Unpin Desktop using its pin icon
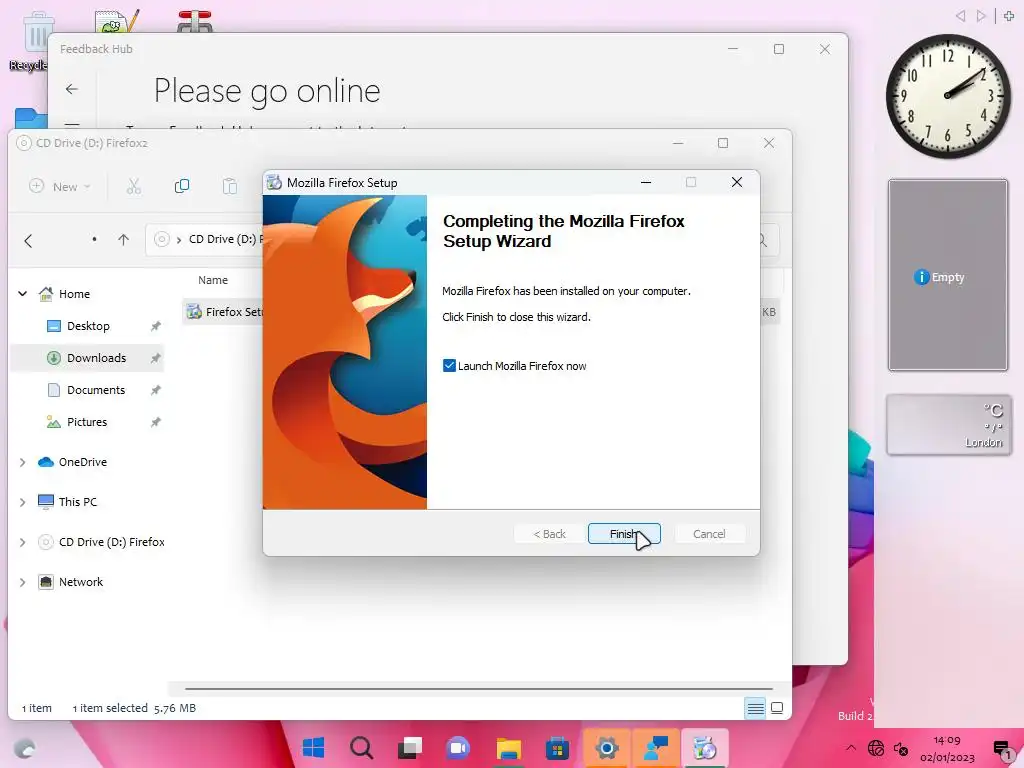1024x768 pixels. pos(155,326)
